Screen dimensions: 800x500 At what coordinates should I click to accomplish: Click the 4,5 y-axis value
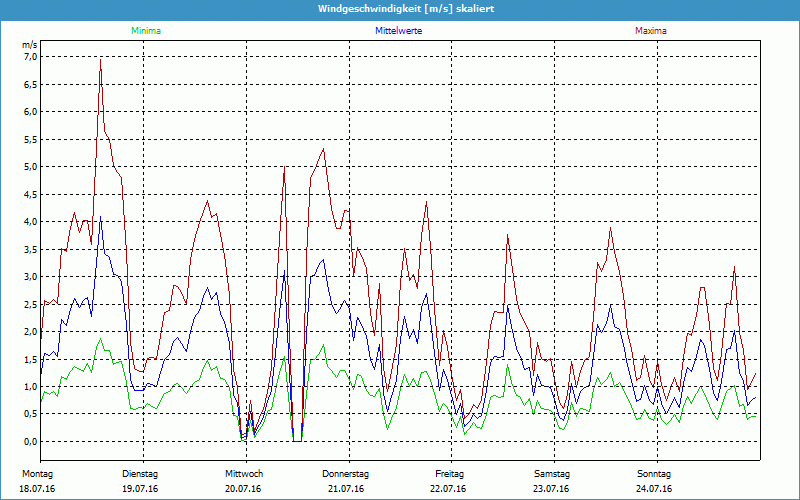(x=31, y=194)
